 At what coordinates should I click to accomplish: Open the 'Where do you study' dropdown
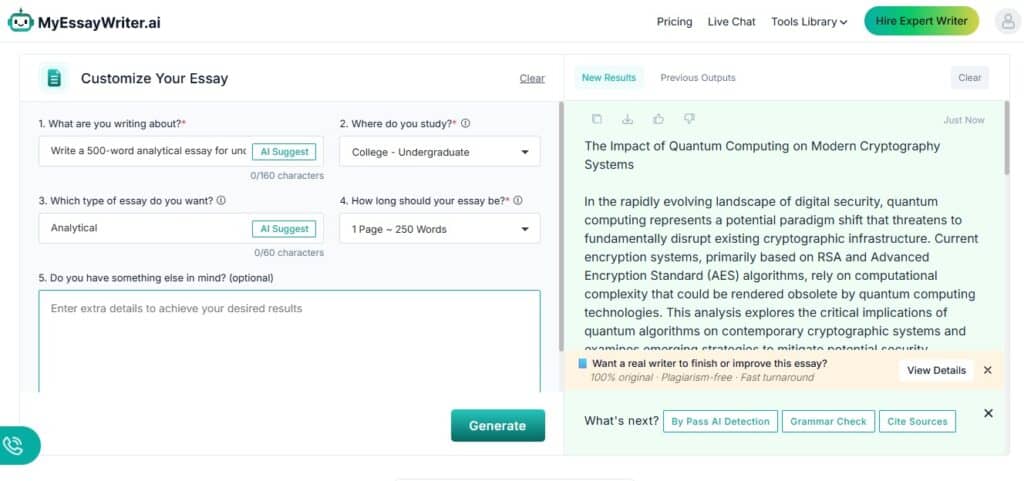tap(439, 152)
